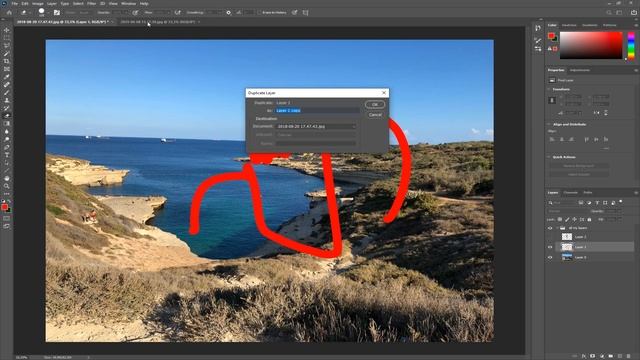Select the Rectangular Marquee tool
Viewport: 640px width, 360px height.
click(7, 38)
